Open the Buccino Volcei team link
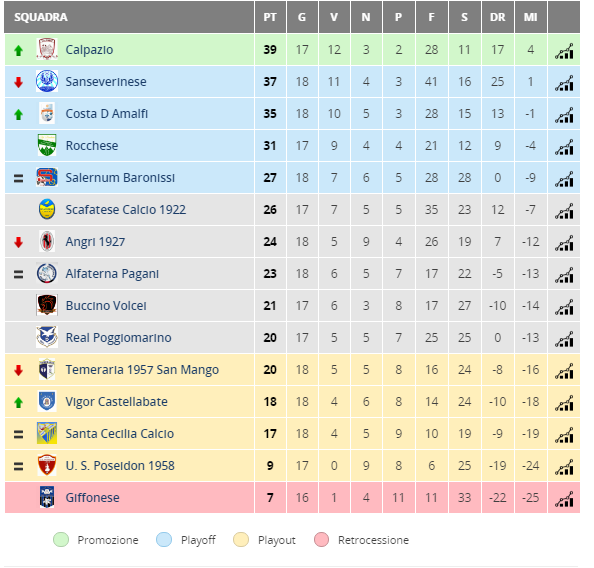This screenshot has width=594, height=568. 106,306
